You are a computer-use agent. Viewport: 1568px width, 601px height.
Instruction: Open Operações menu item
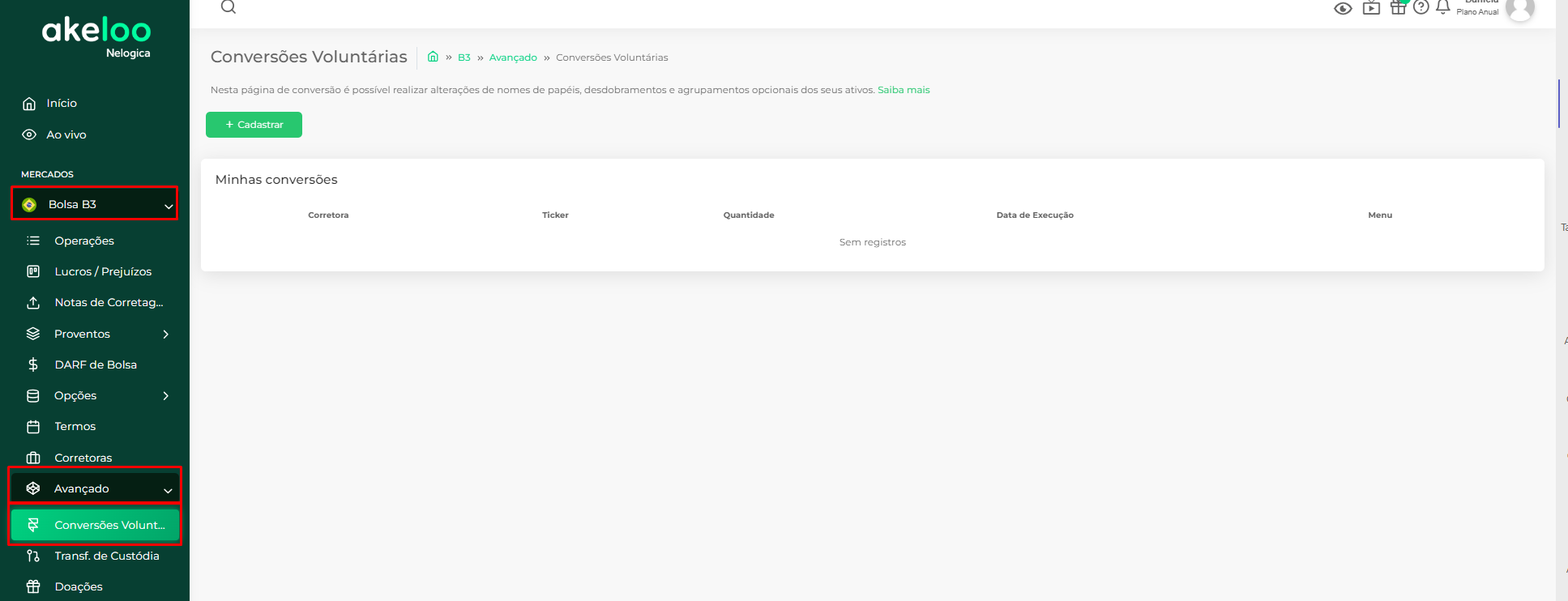click(84, 241)
